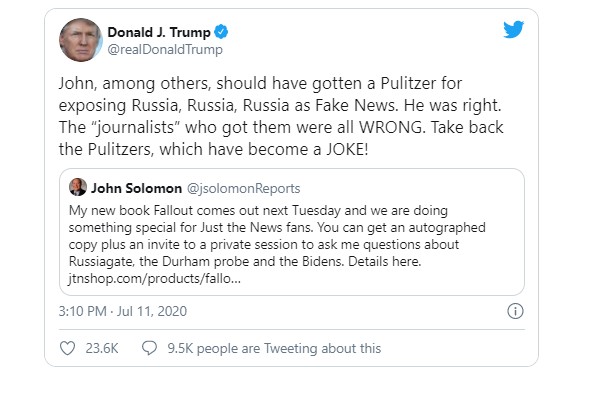Click the 3:10 PM · Jul 11, 2020 timestamp
Screen dimensions: 606x393
coord(123,311)
